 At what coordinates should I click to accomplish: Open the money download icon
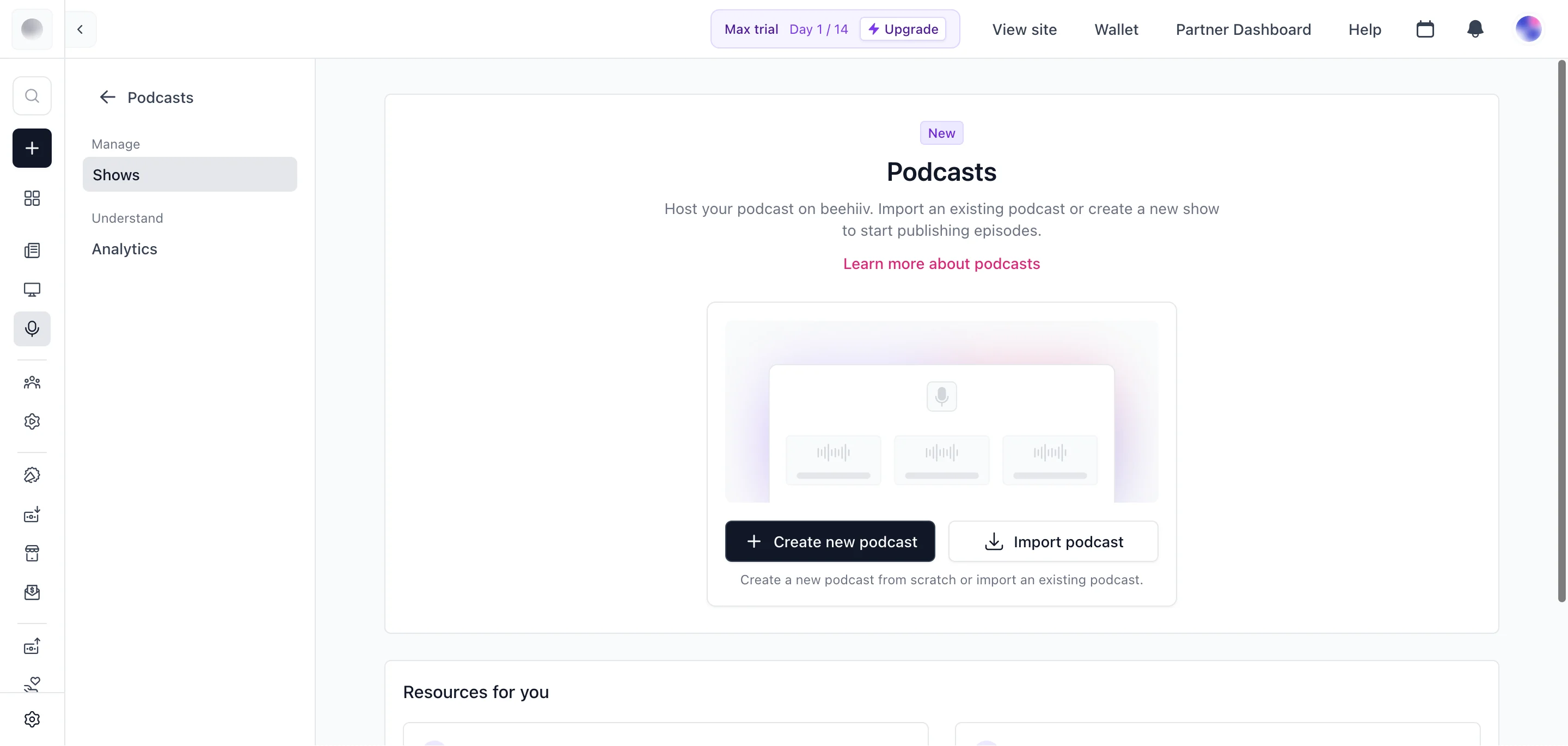point(32,515)
